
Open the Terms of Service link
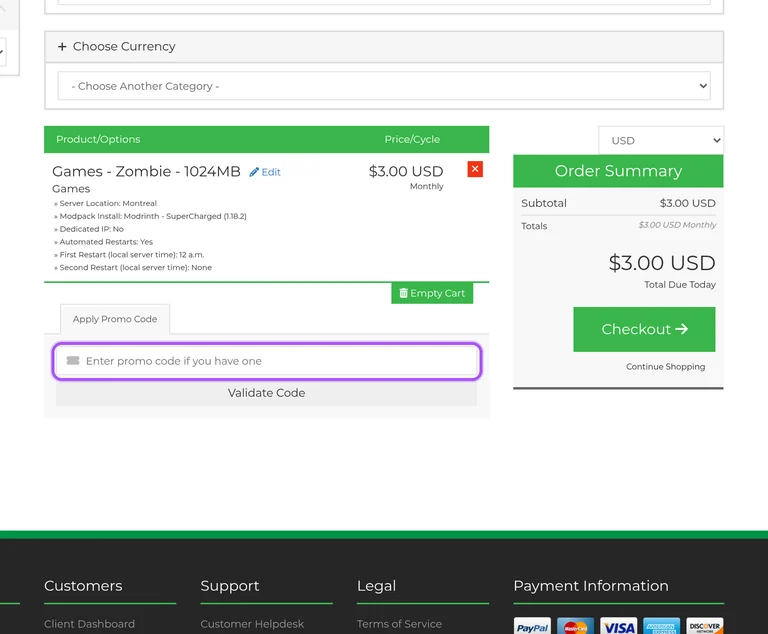tap(399, 624)
